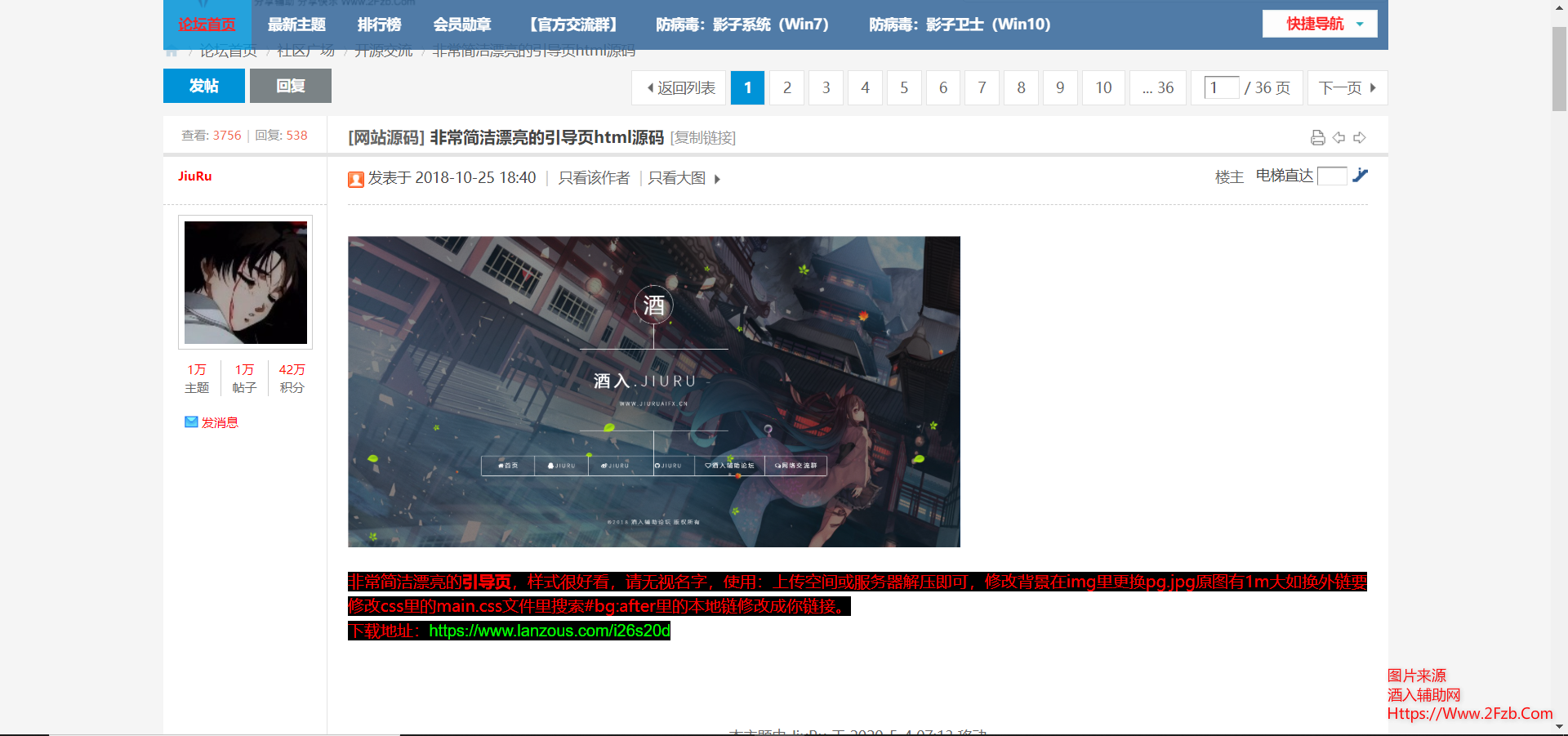Go to page 4

point(865,87)
